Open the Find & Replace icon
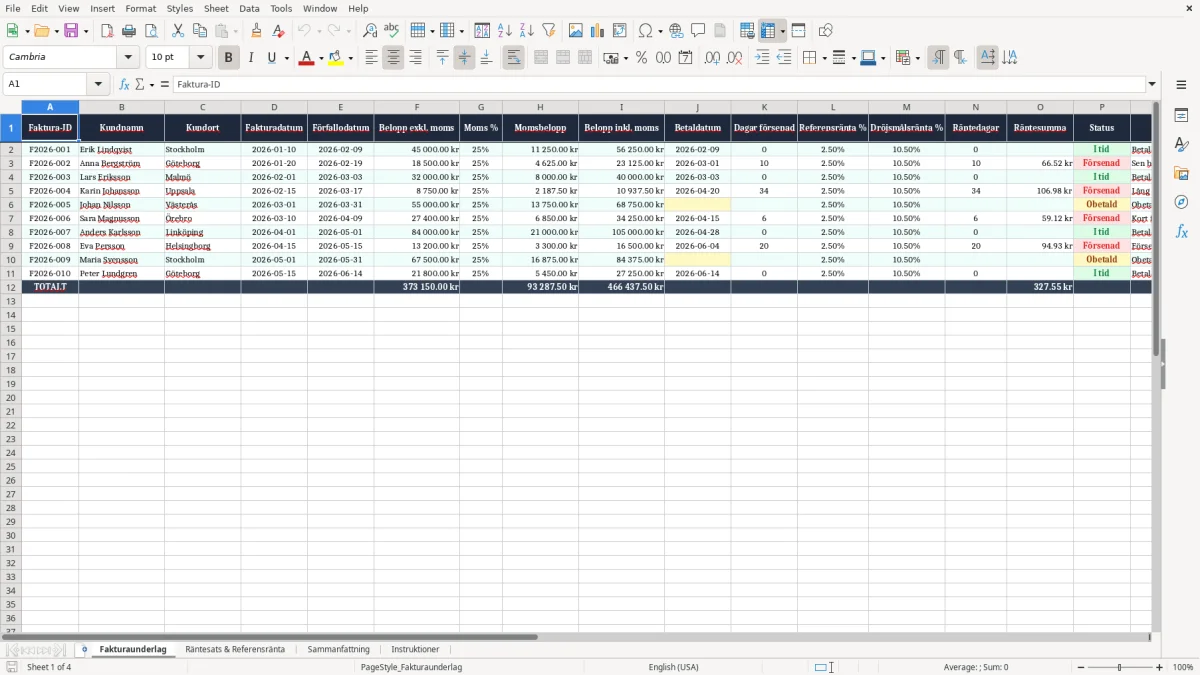The image size is (1200, 675). [x=370, y=31]
